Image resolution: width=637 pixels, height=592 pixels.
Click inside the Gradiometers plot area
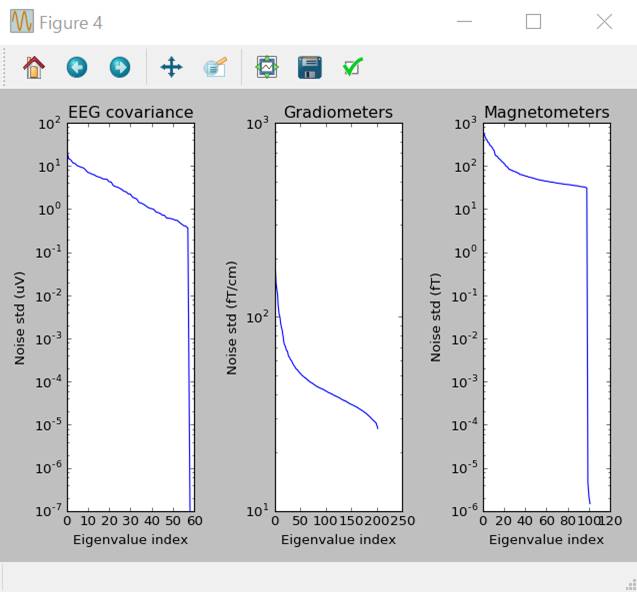coord(338,250)
